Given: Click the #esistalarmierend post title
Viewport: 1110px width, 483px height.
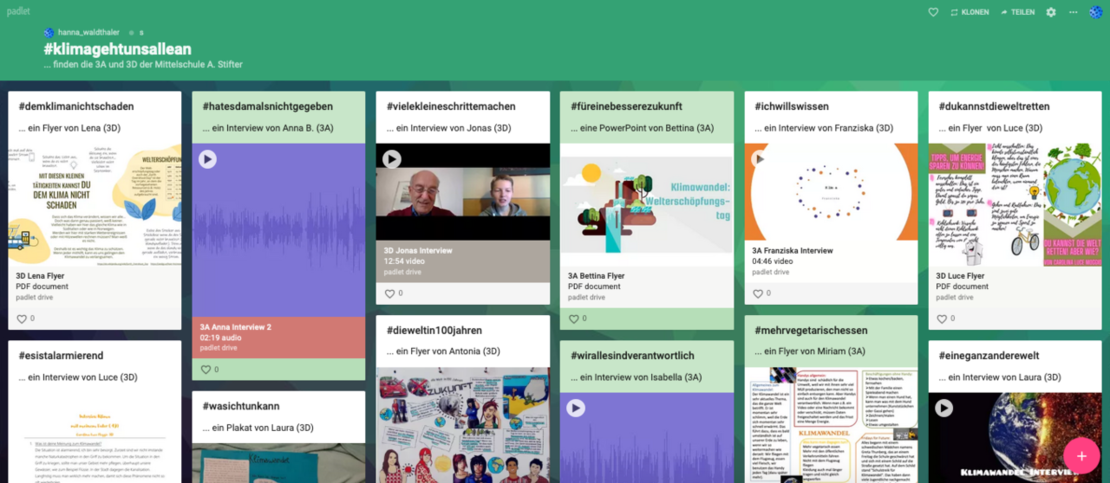Looking at the screenshot, I should coord(61,356).
